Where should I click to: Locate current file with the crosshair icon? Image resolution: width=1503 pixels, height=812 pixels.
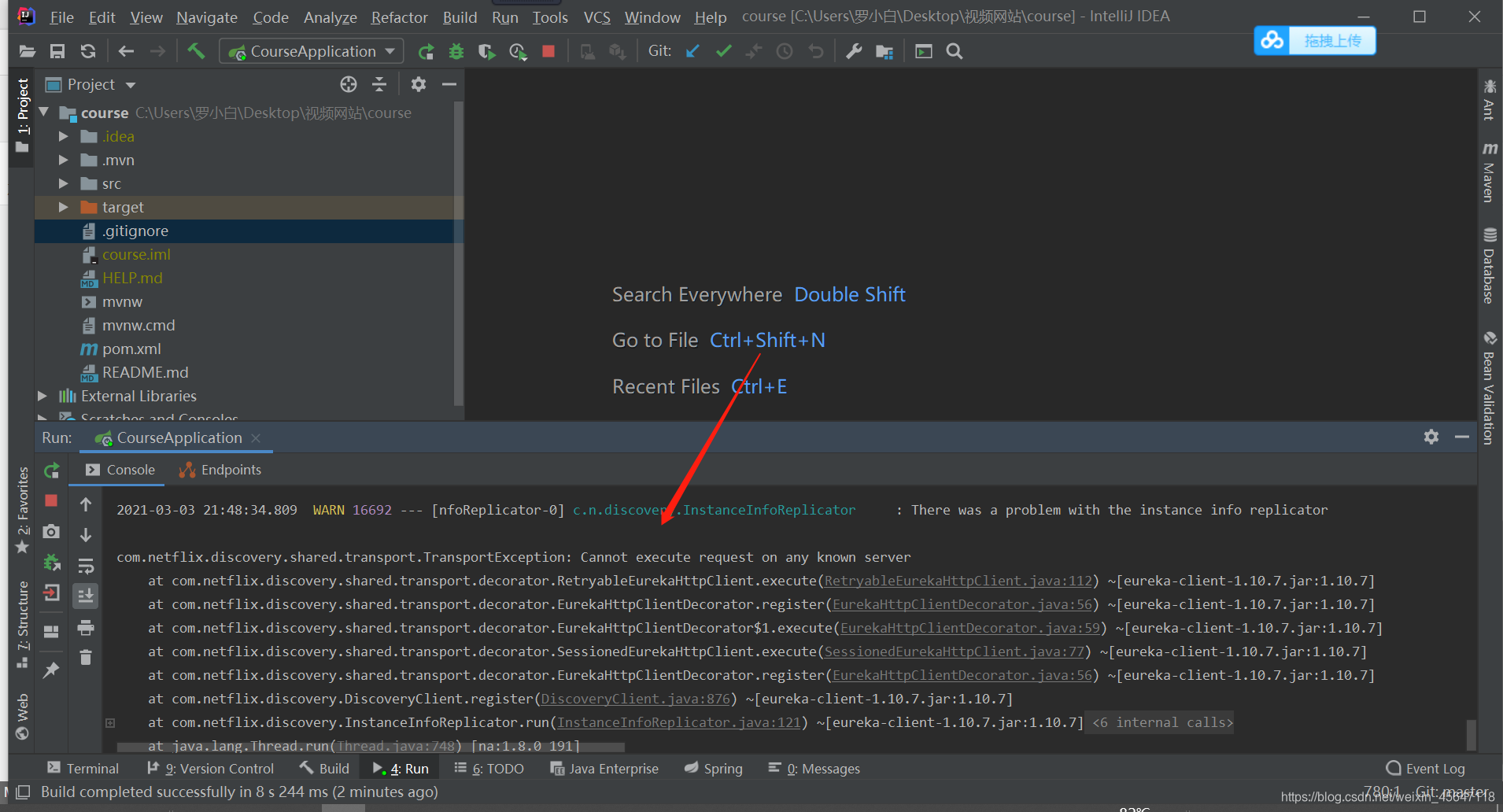click(x=349, y=84)
